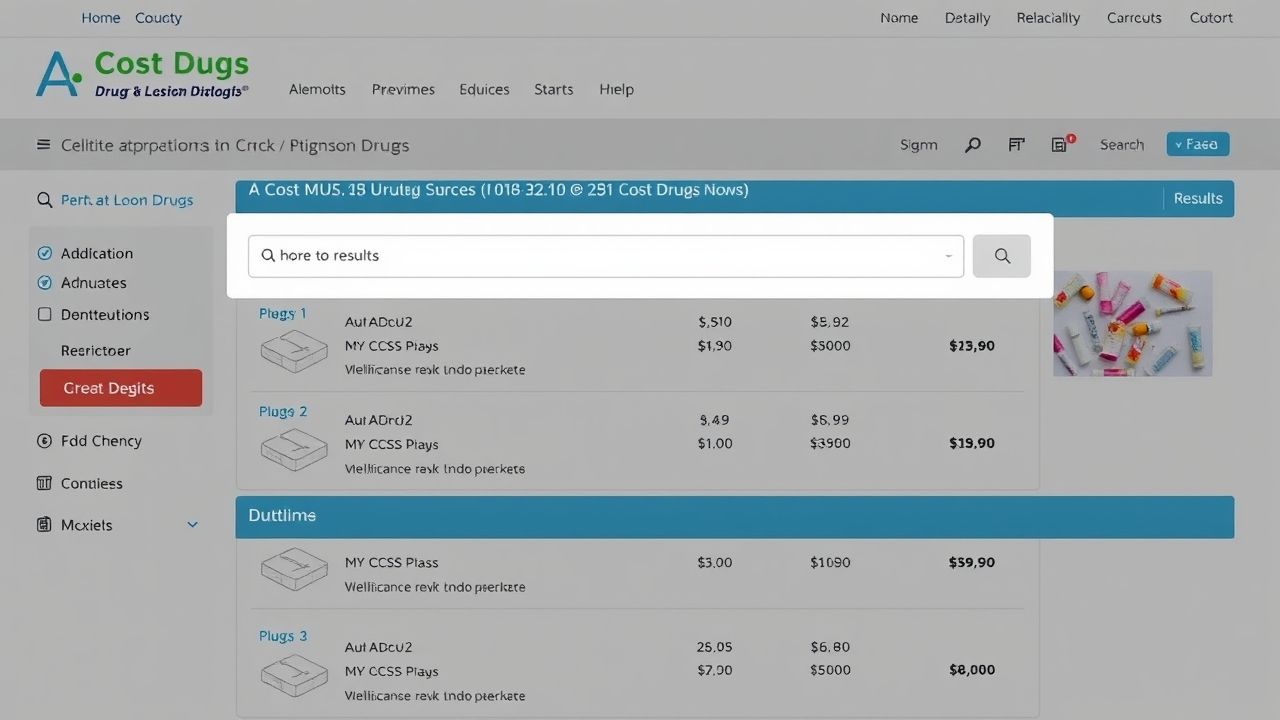Image resolution: width=1280 pixels, height=720 pixels.
Task: Click inside the 'hore to results' search field
Action: [x=600, y=256]
